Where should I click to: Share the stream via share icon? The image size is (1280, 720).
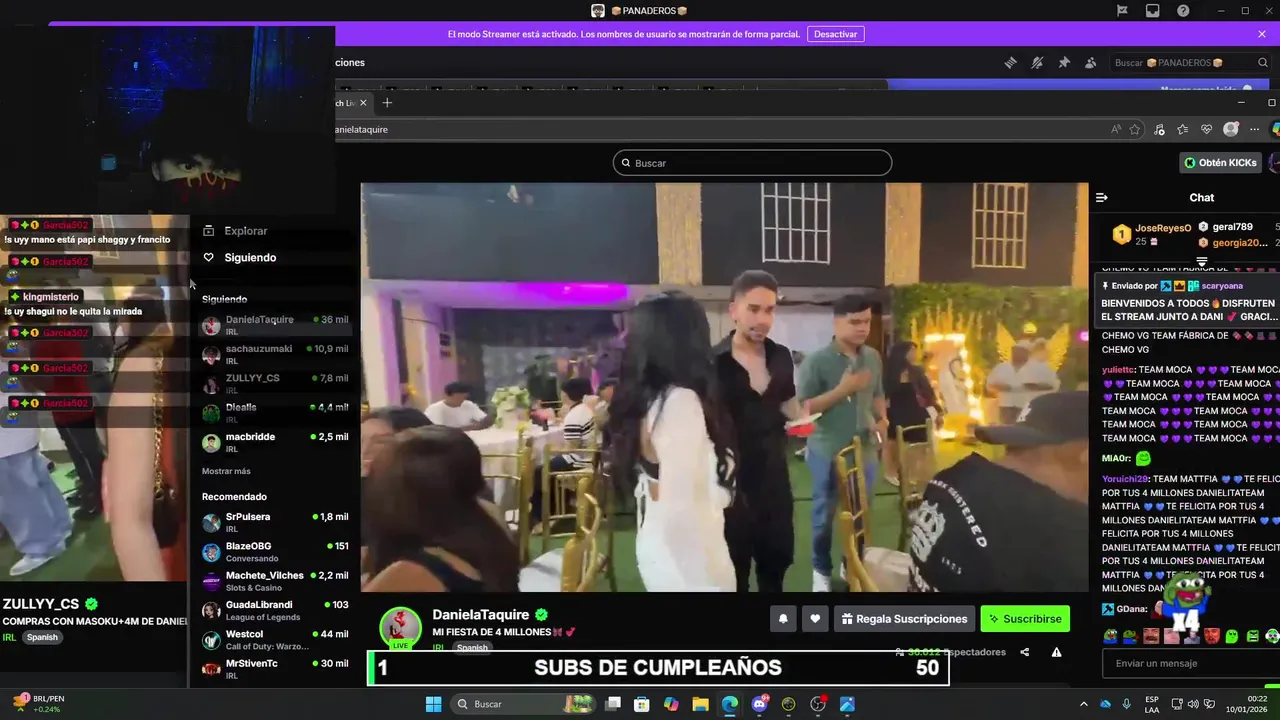(x=1024, y=652)
